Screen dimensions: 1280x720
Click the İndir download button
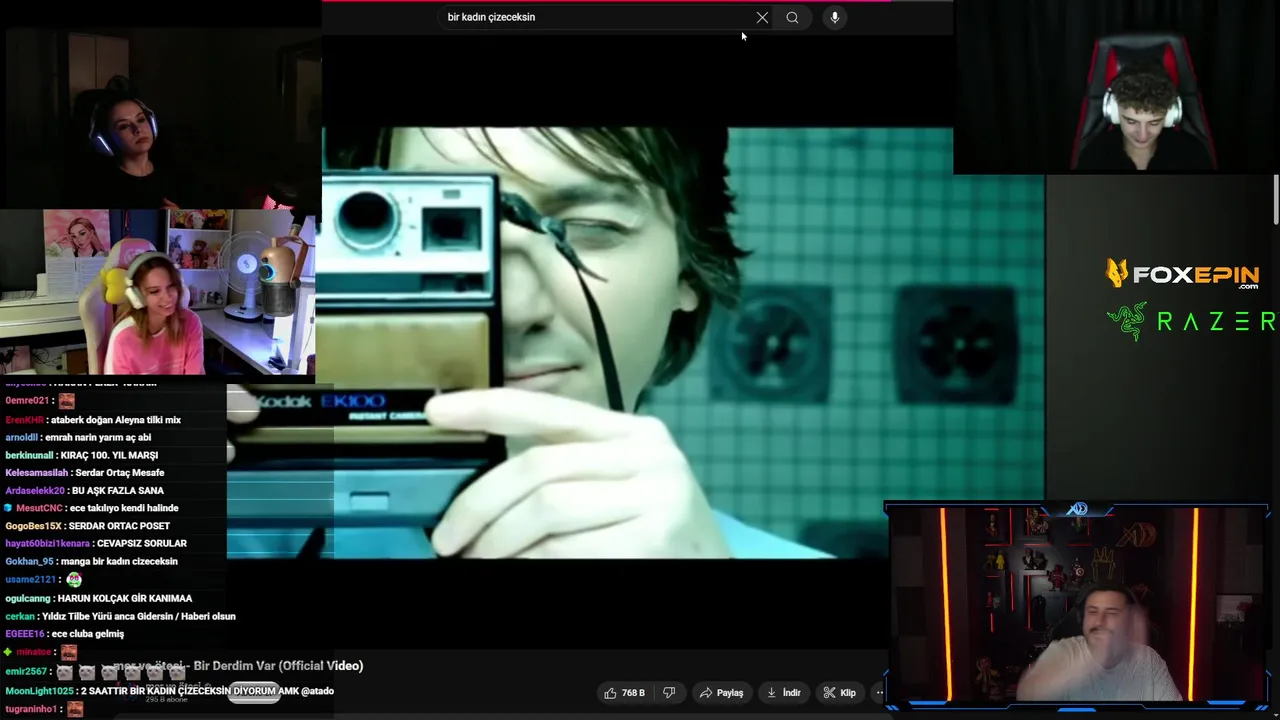click(x=784, y=692)
